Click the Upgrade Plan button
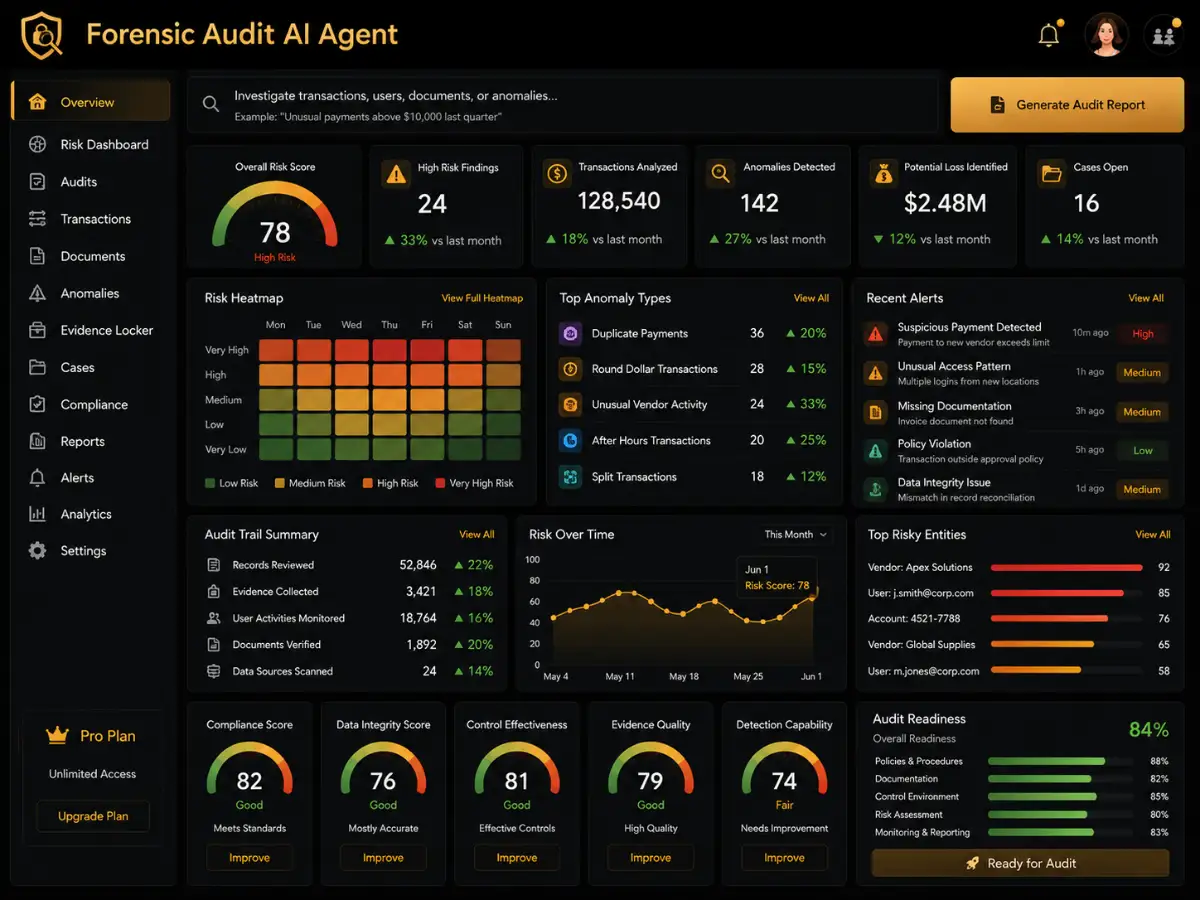The width and height of the screenshot is (1200, 900). point(93,816)
